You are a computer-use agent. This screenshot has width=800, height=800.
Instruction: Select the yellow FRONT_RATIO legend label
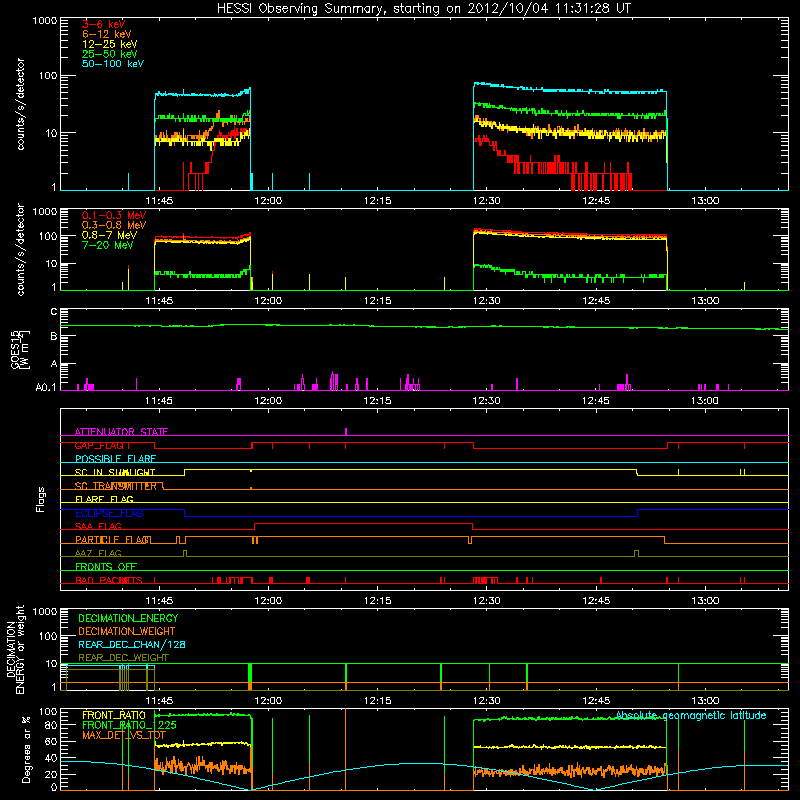click(114, 715)
